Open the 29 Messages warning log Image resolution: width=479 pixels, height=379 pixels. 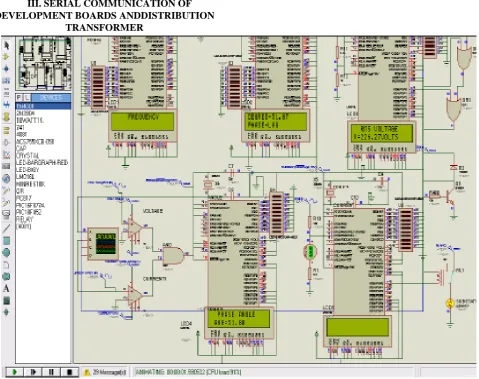105,372
